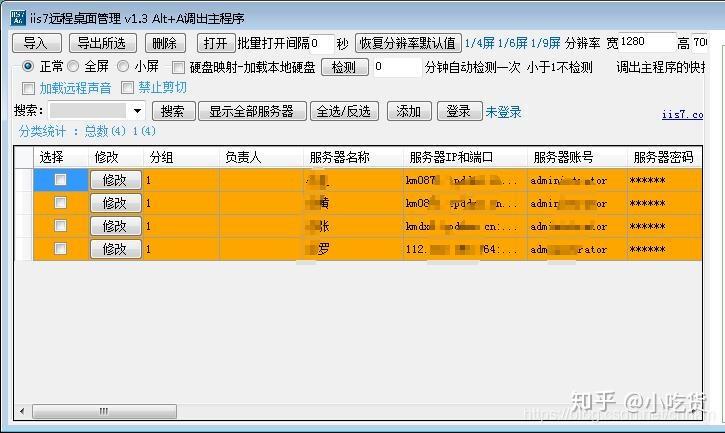Click the 1/9屏 screen size link

(x=546, y=43)
